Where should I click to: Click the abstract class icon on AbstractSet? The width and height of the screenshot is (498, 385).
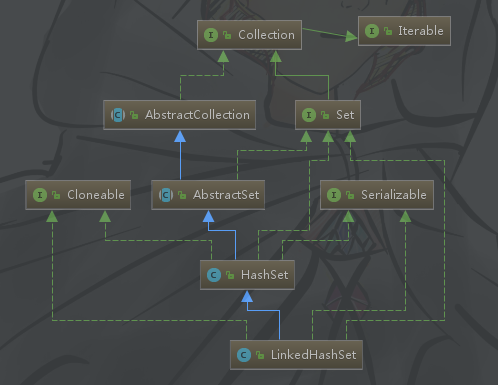[x=166, y=195]
